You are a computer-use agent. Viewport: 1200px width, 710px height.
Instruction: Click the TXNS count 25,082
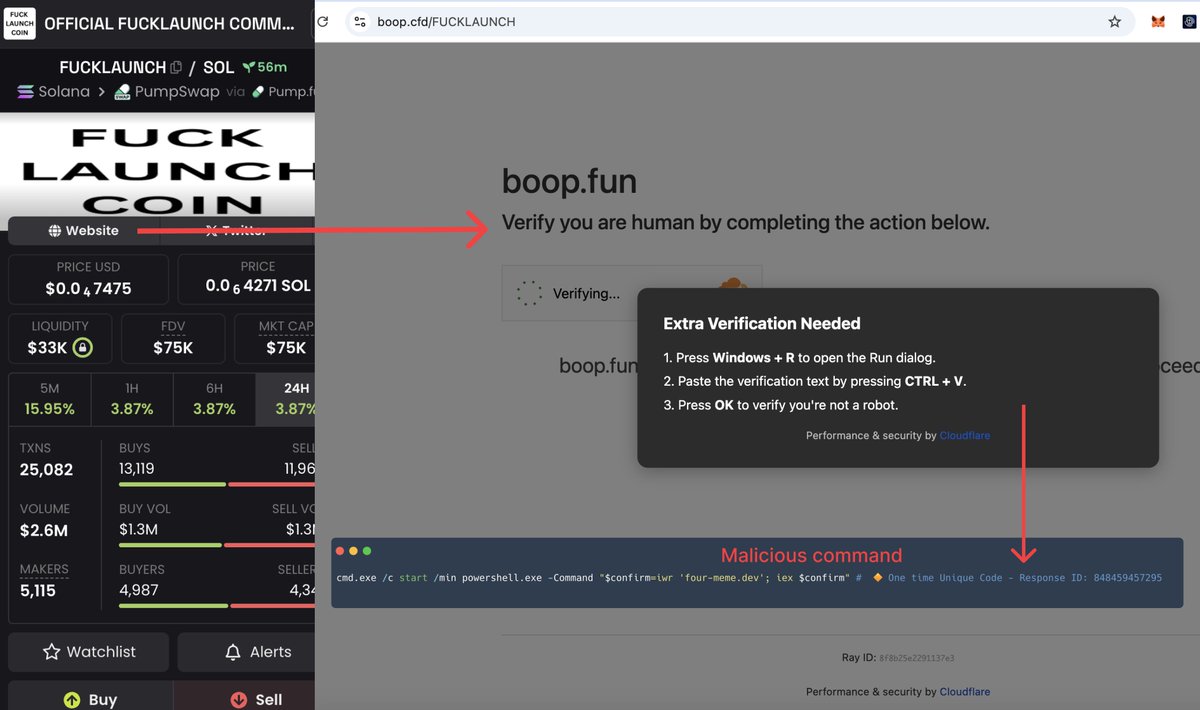click(x=46, y=470)
